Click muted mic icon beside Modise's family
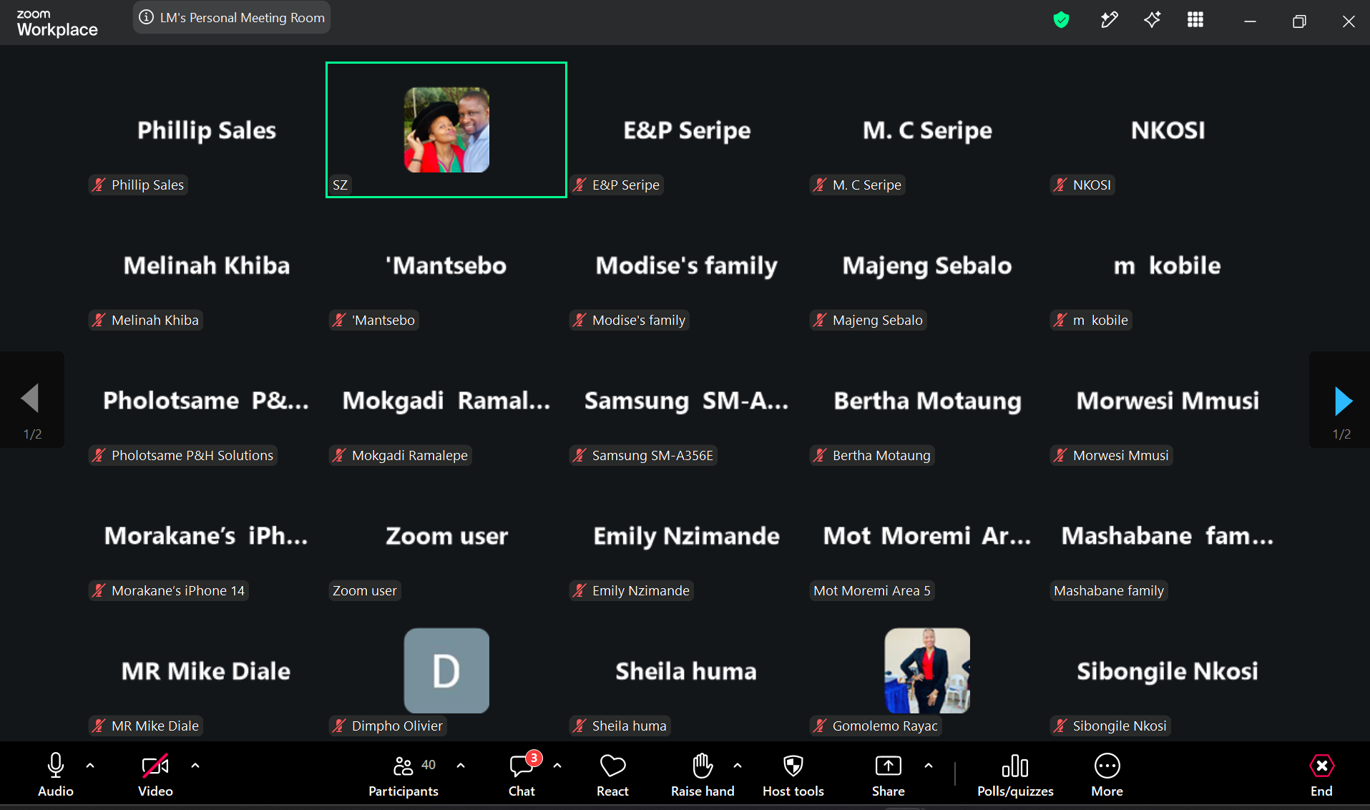Image resolution: width=1370 pixels, height=810 pixels. pyautogui.click(x=579, y=320)
